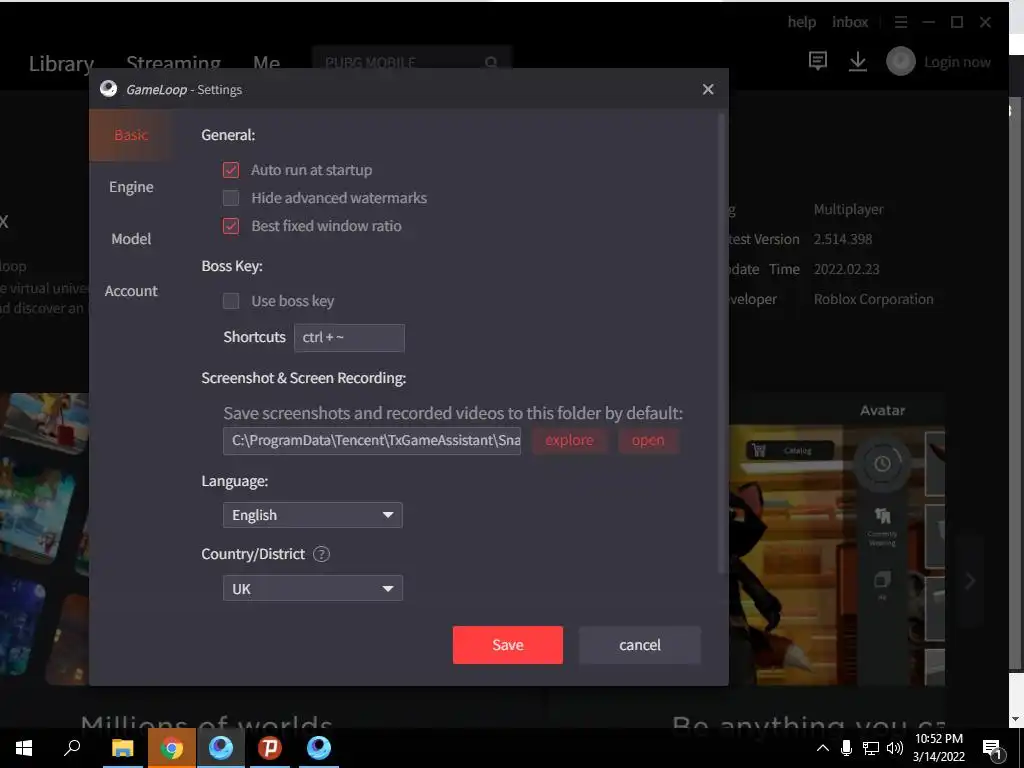Uncheck Best fixed window ratio
Image resolution: width=1024 pixels, height=768 pixels.
click(231, 226)
